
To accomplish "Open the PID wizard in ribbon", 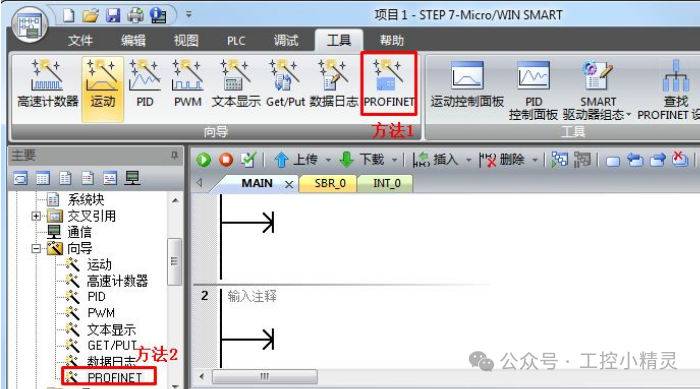I will [x=145, y=84].
